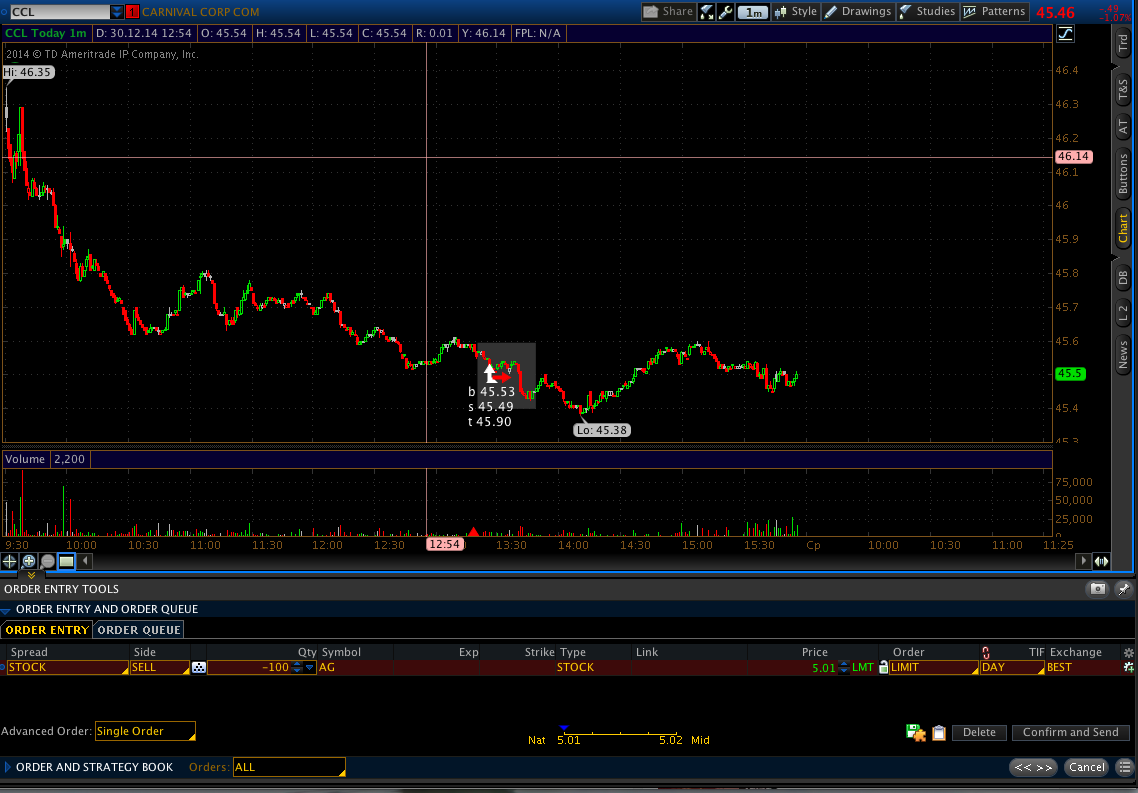Click the CCL symbol input field
This screenshot has width=1138, height=793.
click(x=60, y=12)
